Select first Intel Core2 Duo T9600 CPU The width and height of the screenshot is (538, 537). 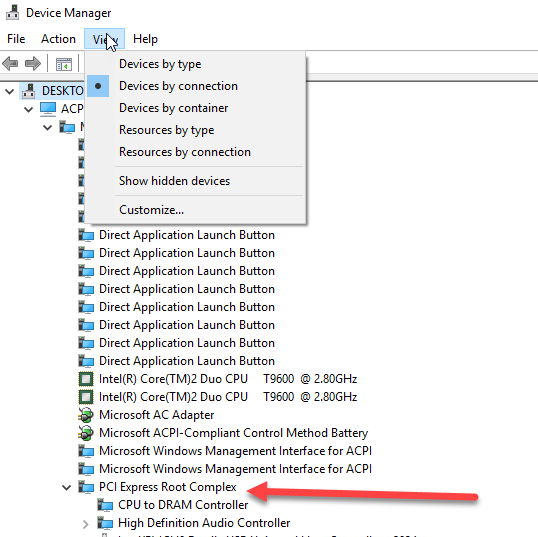click(x=228, y=379)
